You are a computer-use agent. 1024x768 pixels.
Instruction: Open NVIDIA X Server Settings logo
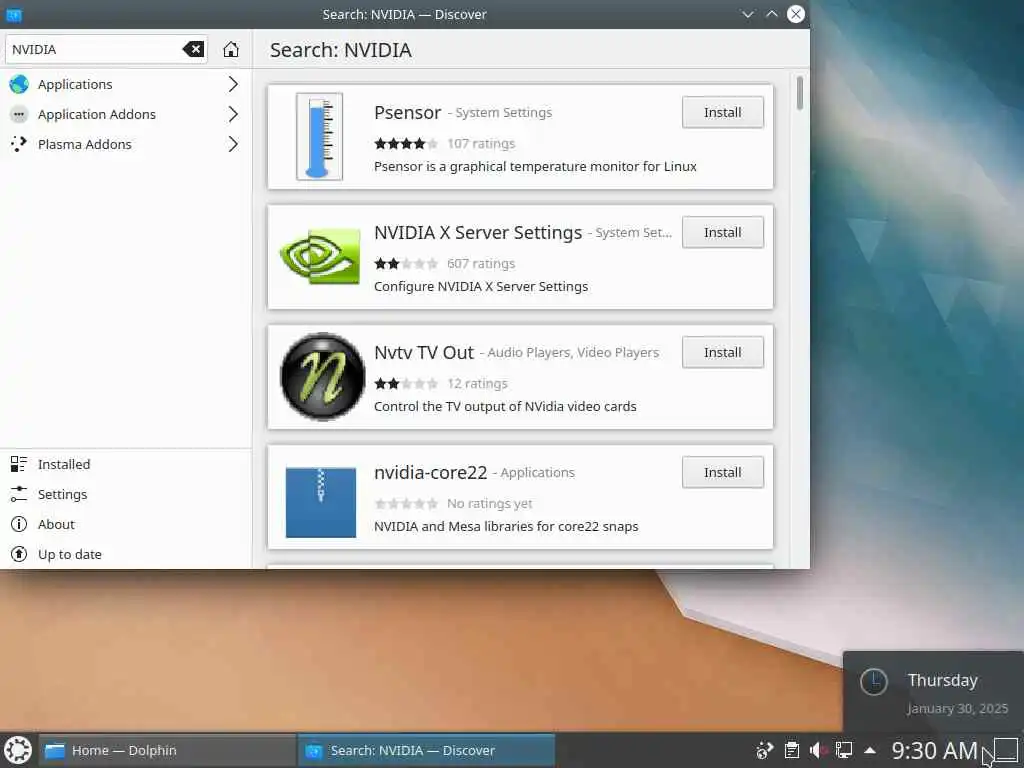(320, 256)
